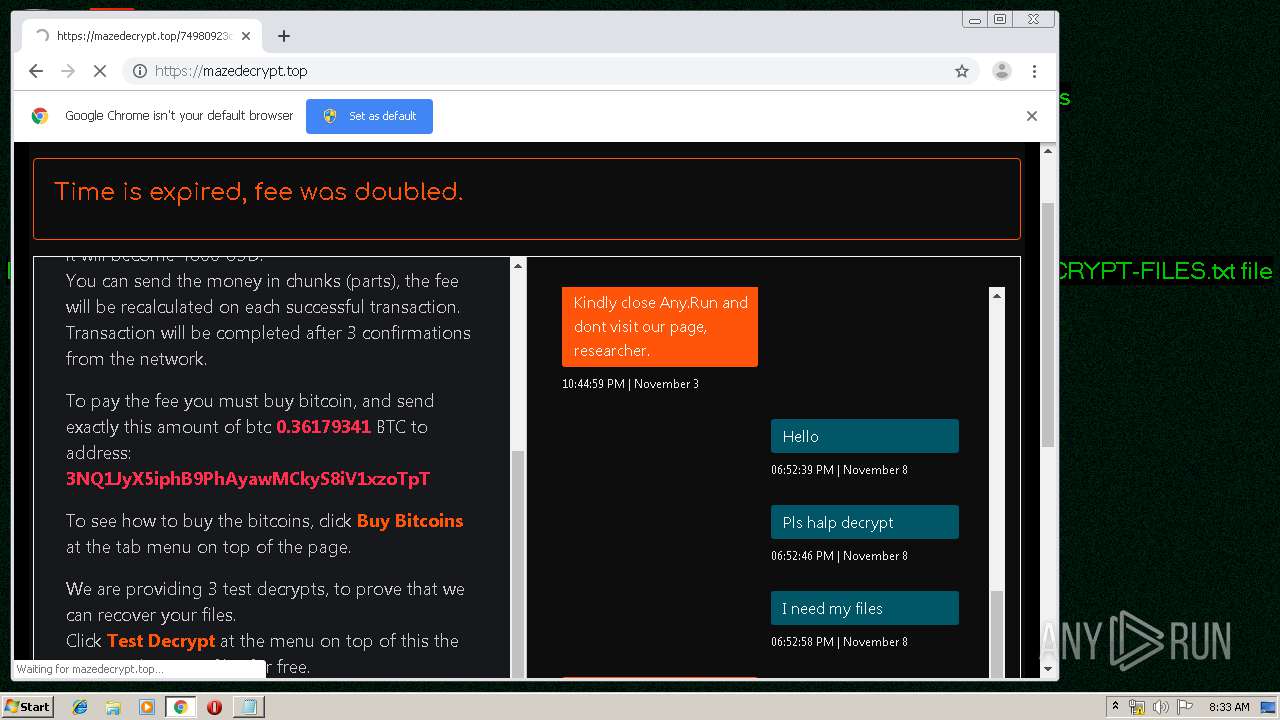This screenshot has height=720, width=1280.
Task: Click the chat panel scroll up arrow
Action: pos(996,295)
